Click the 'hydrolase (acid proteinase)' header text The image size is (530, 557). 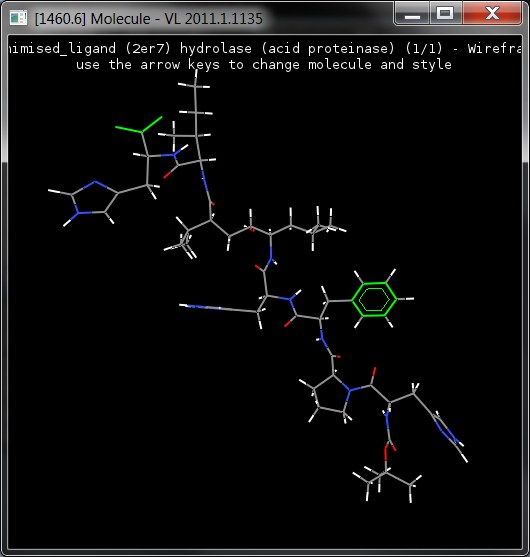[287, 48]
